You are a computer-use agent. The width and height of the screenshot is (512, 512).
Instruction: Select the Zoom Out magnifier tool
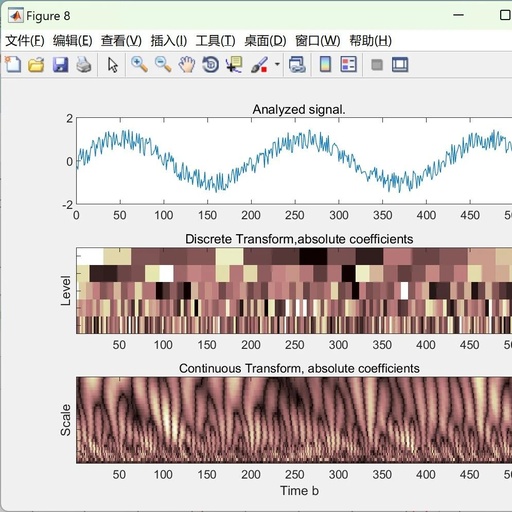coord(163,64)
